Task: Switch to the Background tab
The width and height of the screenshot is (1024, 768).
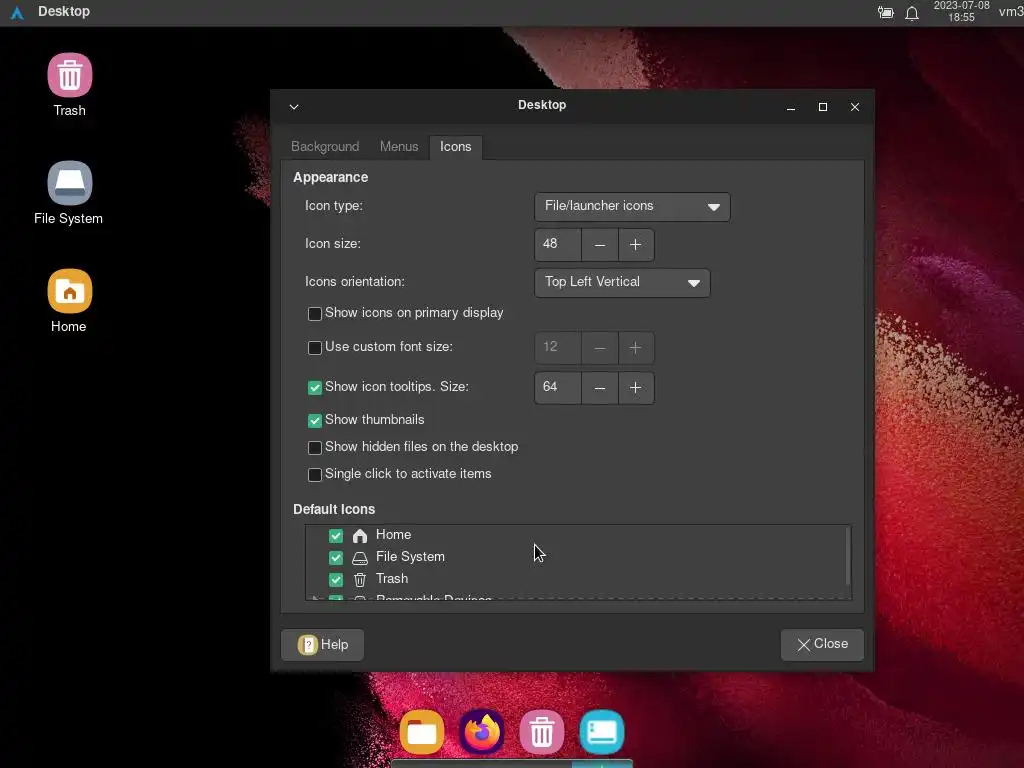Action: (325, 147)
